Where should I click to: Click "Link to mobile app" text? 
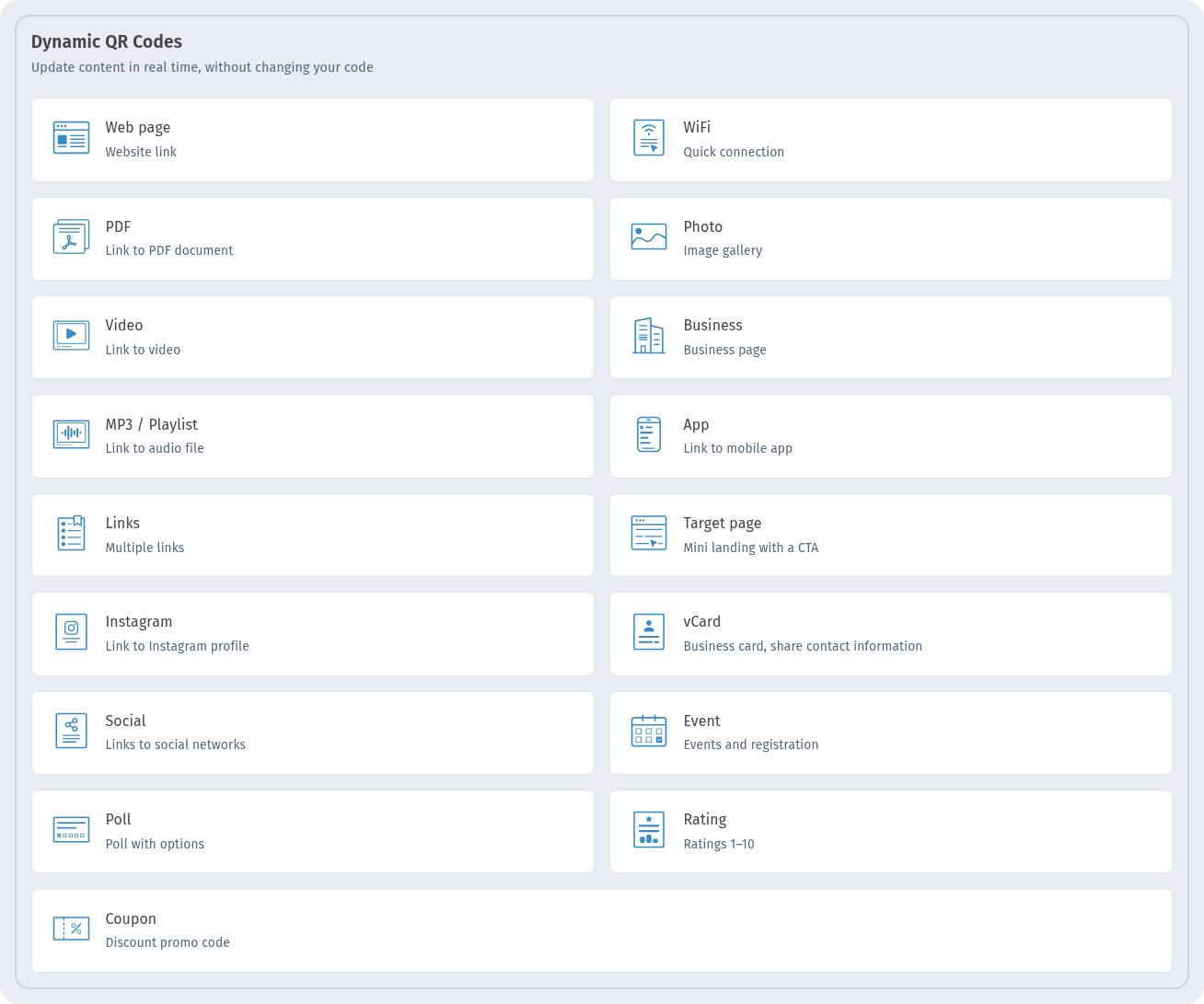737,448
